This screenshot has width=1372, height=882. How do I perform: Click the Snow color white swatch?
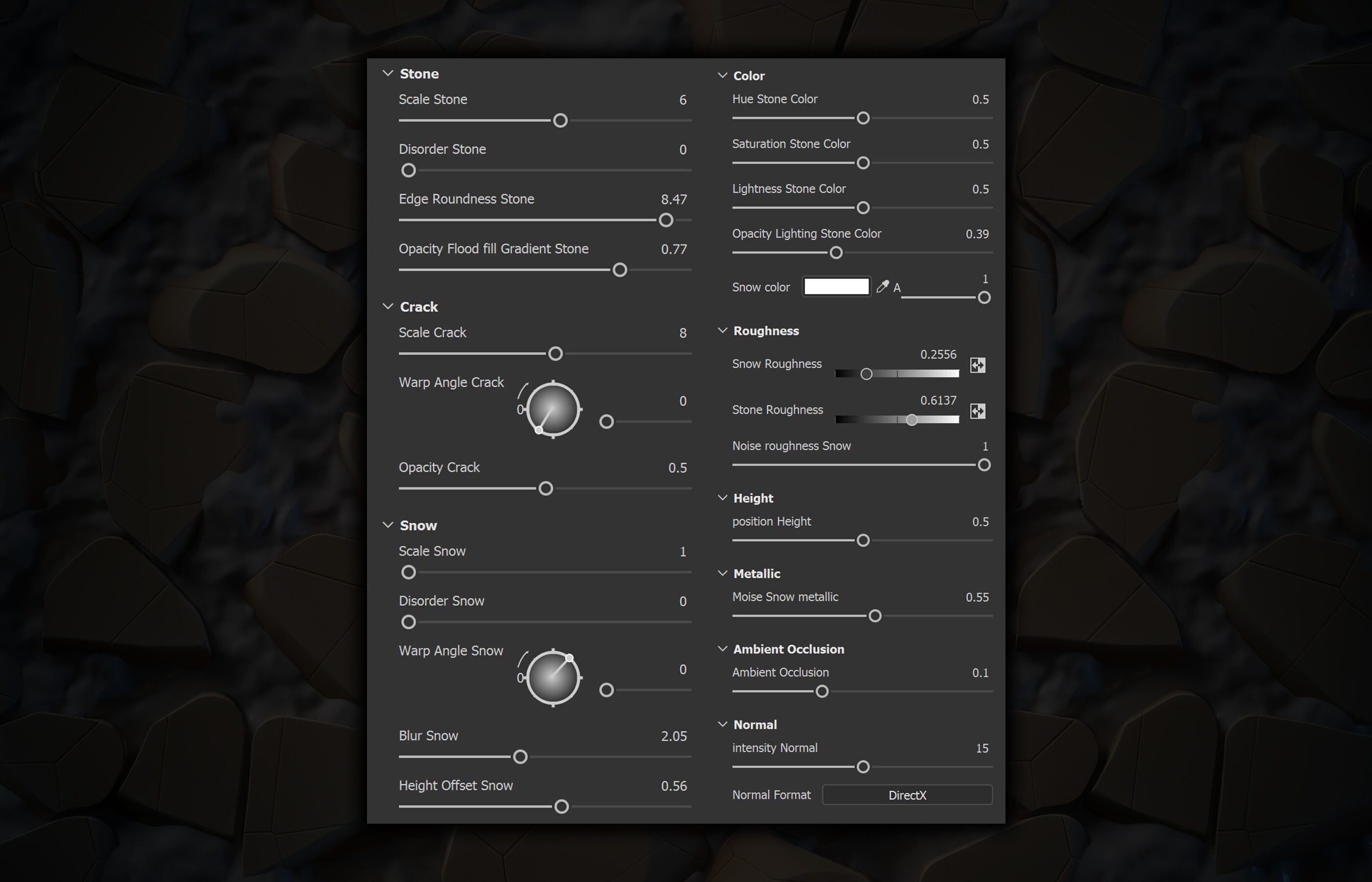click(x=836, y=286)
